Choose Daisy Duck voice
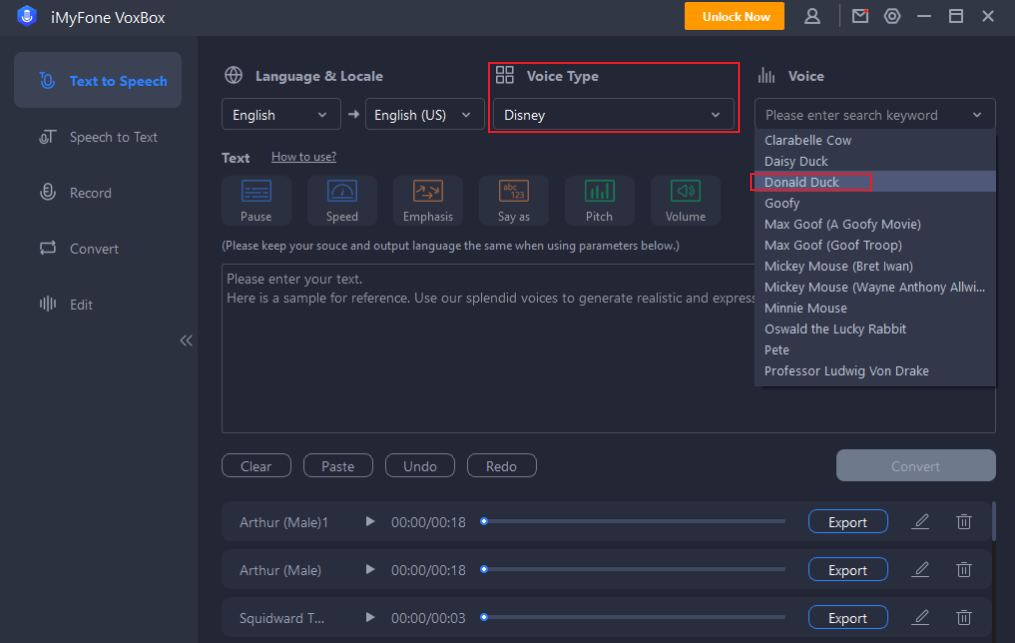 pos(875,161)
